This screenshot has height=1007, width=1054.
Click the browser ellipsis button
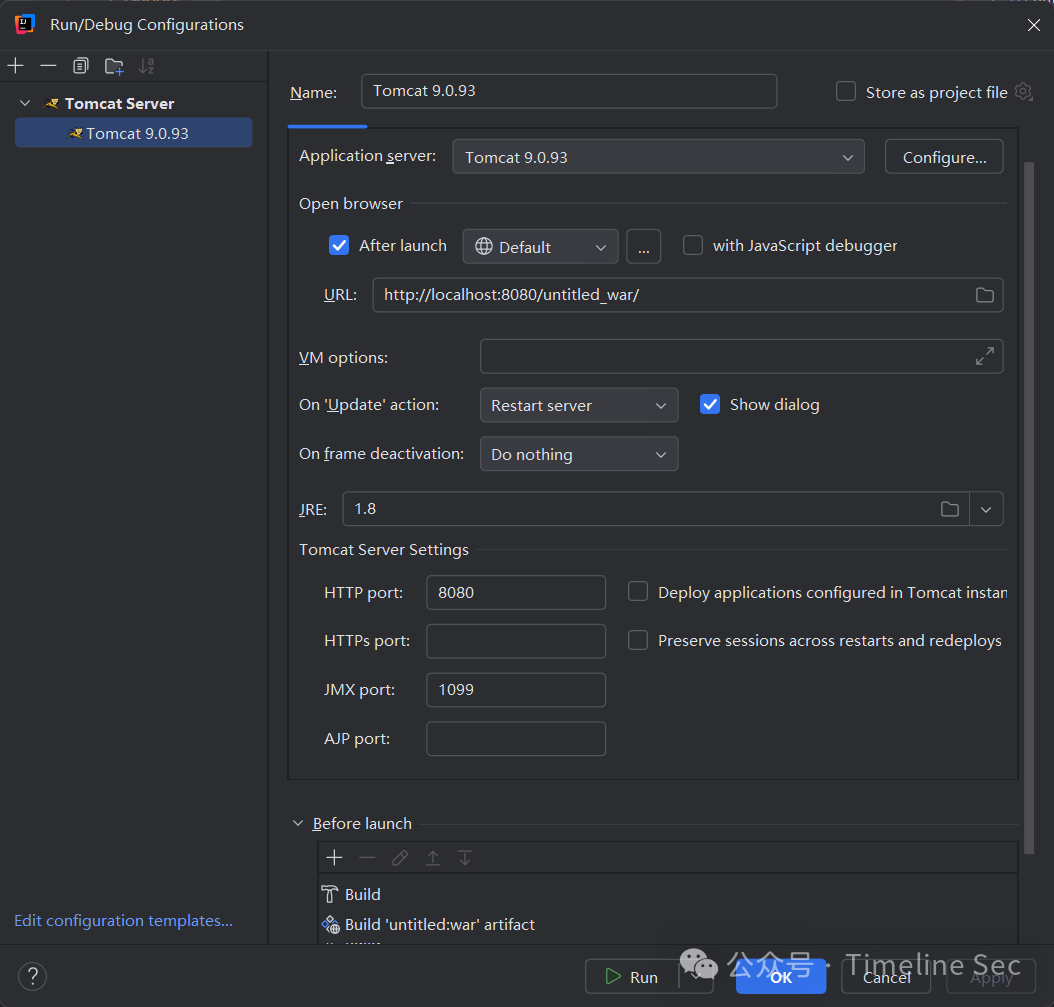tap(644, 247)
